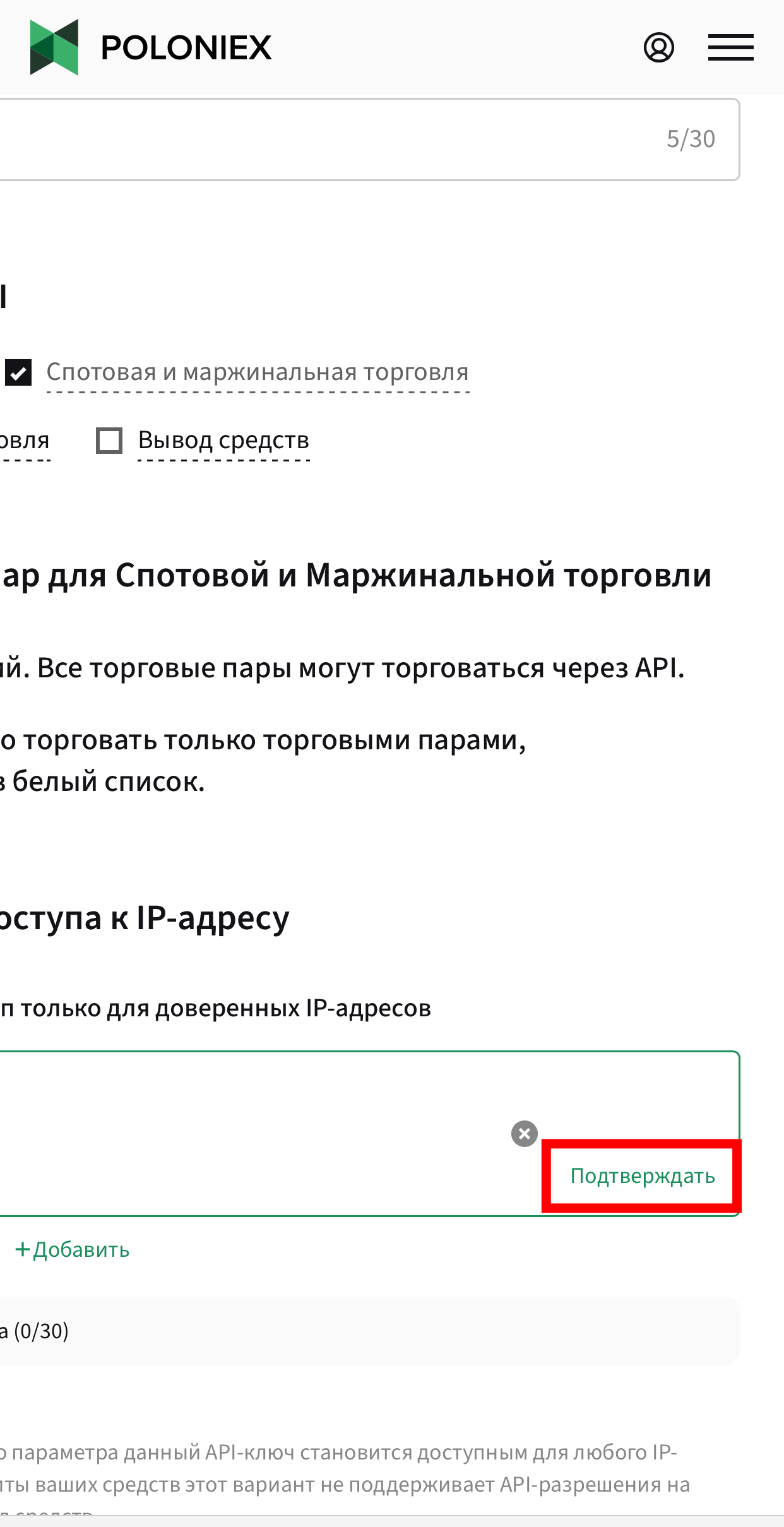Select option 'только для доверенных IP-адресов'
This screenshot has width=784, height=1527.
[226, 1008]
